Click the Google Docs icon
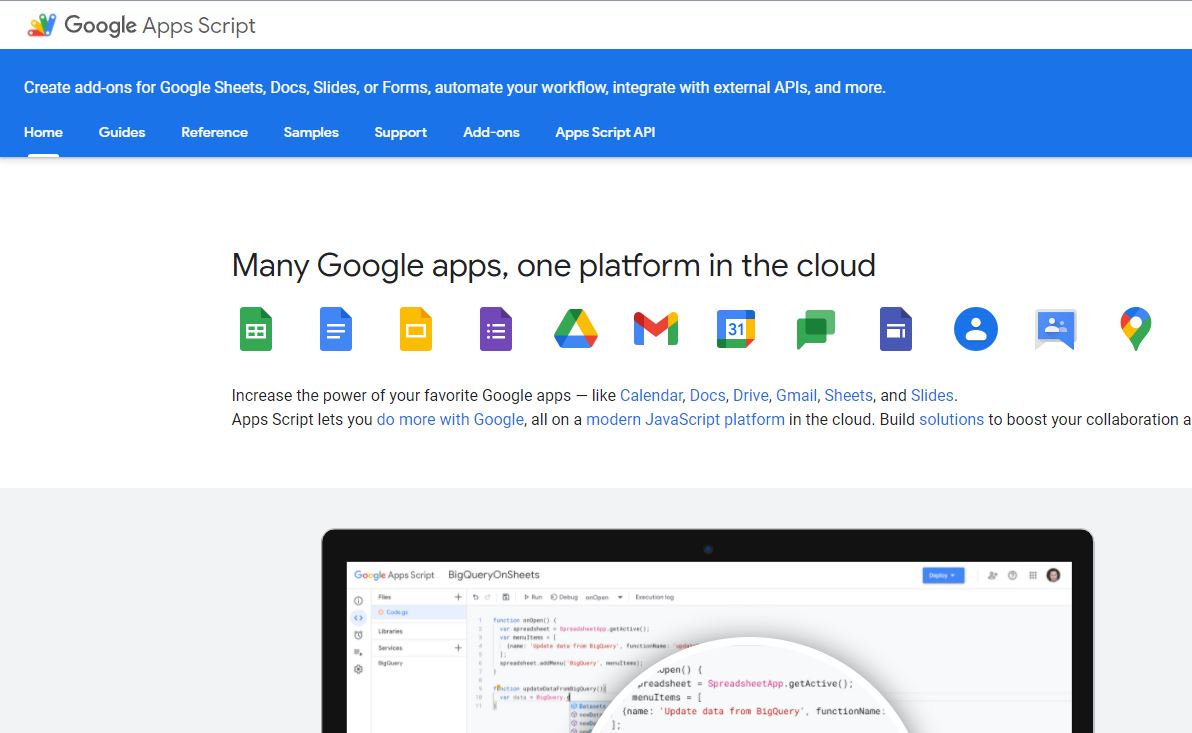1192x733 pixels. pos(335,329)
